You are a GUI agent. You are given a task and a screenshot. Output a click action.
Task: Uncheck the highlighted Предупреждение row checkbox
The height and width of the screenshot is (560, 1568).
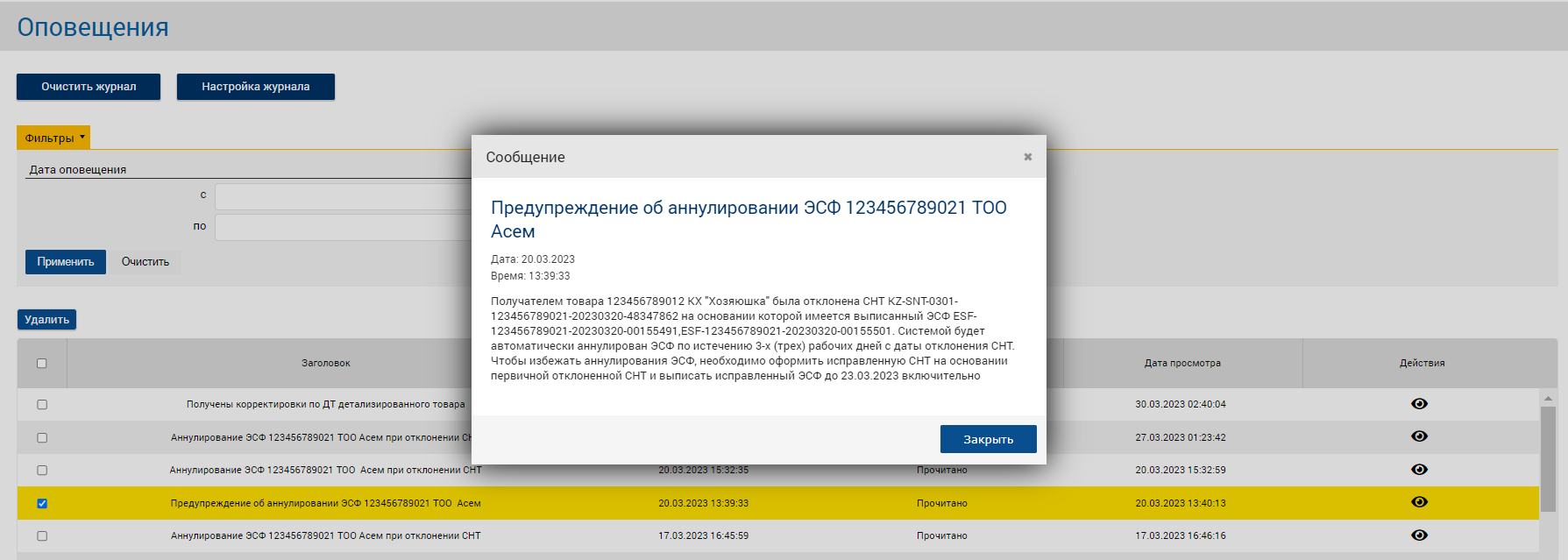[x=42, y=503]
